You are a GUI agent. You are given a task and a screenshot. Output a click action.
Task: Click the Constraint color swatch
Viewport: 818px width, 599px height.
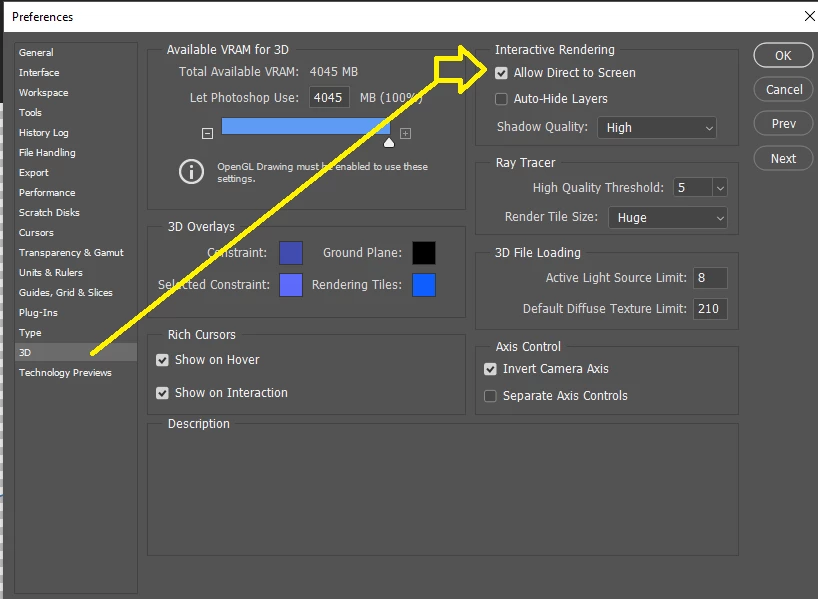pos(291,253)
